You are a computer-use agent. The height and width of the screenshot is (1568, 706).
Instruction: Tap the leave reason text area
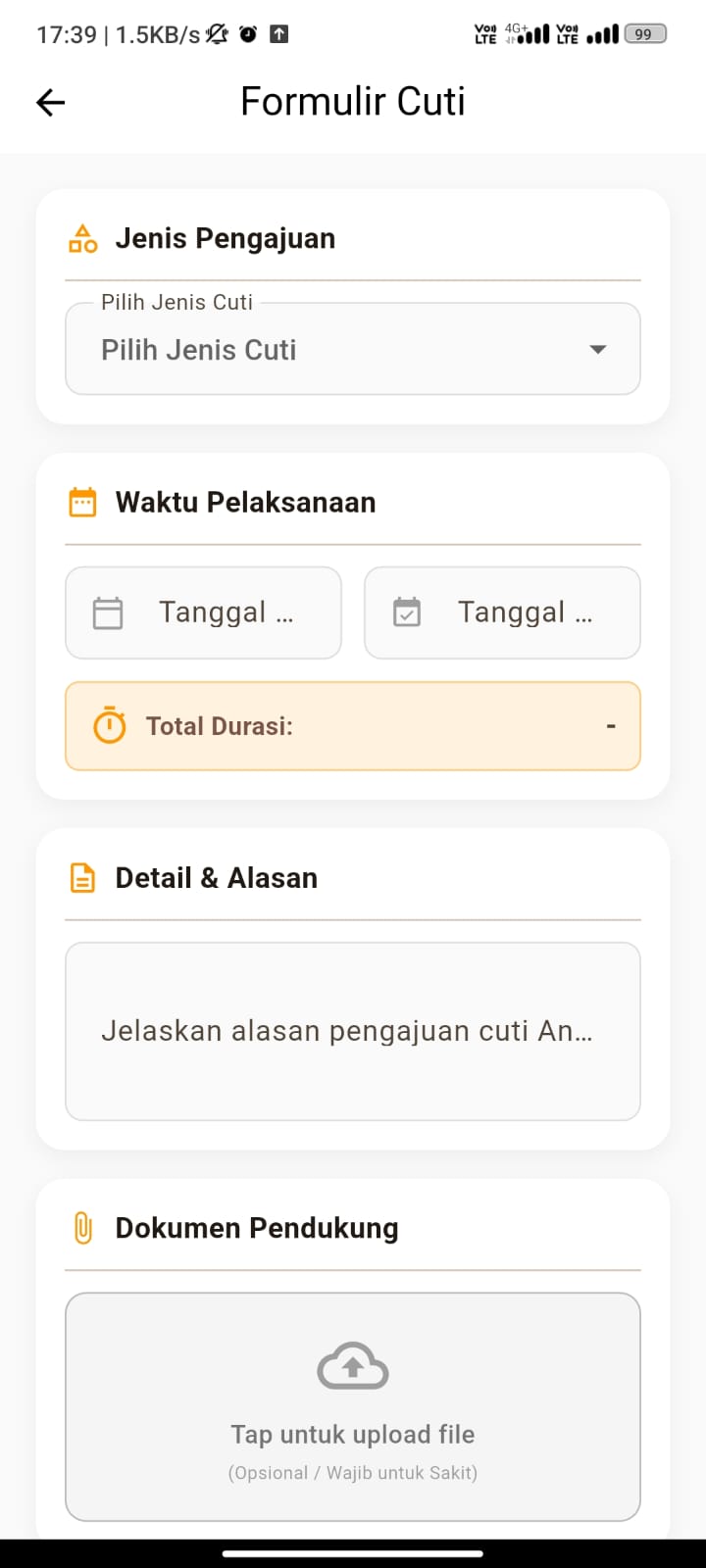click(x=352, y=1031)
